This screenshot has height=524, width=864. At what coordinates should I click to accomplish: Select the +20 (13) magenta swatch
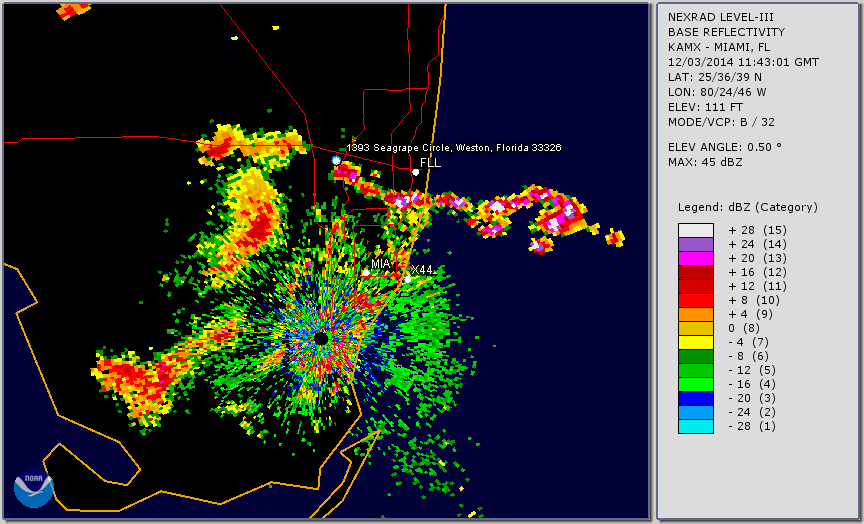point(696,258)
